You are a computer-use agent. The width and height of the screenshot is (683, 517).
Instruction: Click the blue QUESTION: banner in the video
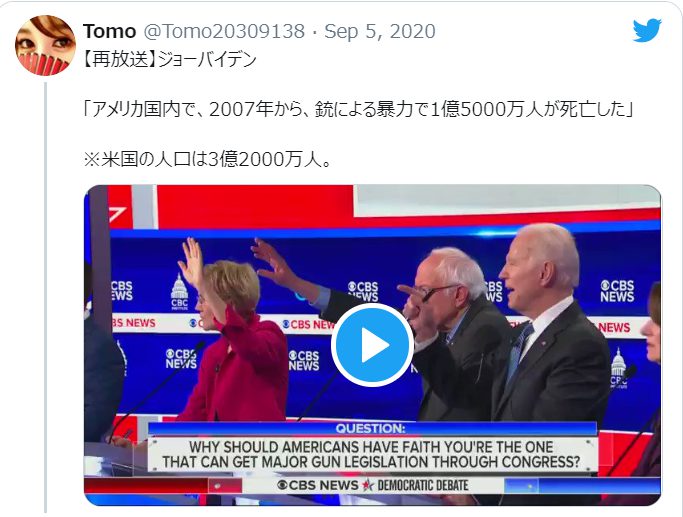[x=372, y=429]
